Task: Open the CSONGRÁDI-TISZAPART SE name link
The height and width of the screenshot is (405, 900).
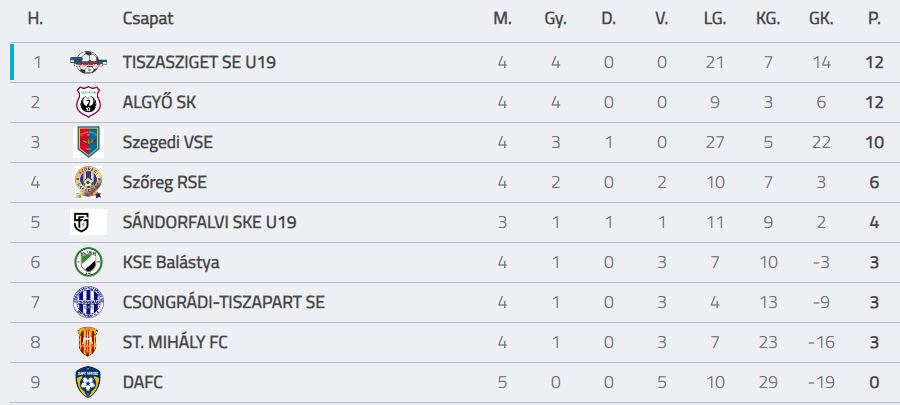Action: point(223,302)
